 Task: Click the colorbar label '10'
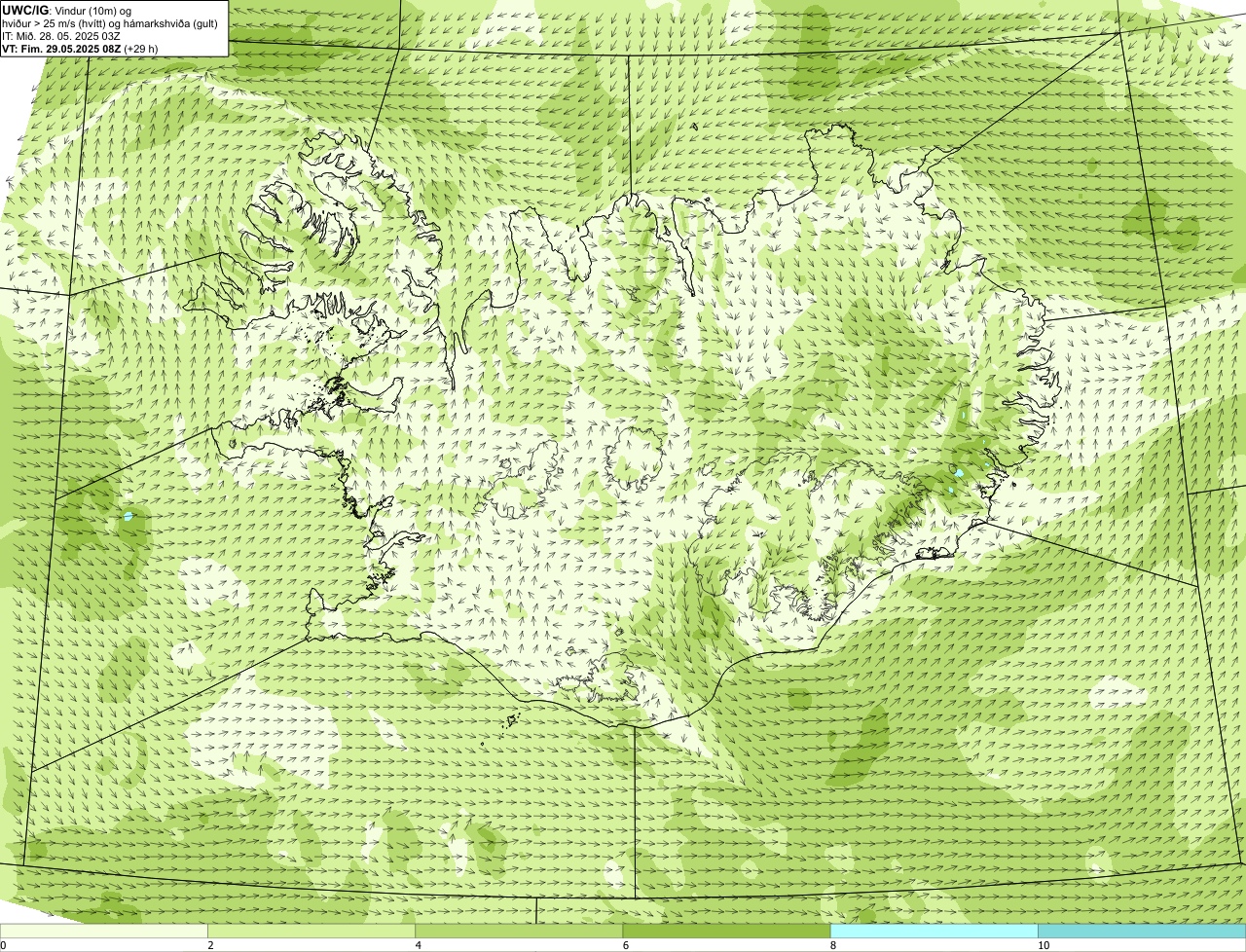pos(1043,945)
